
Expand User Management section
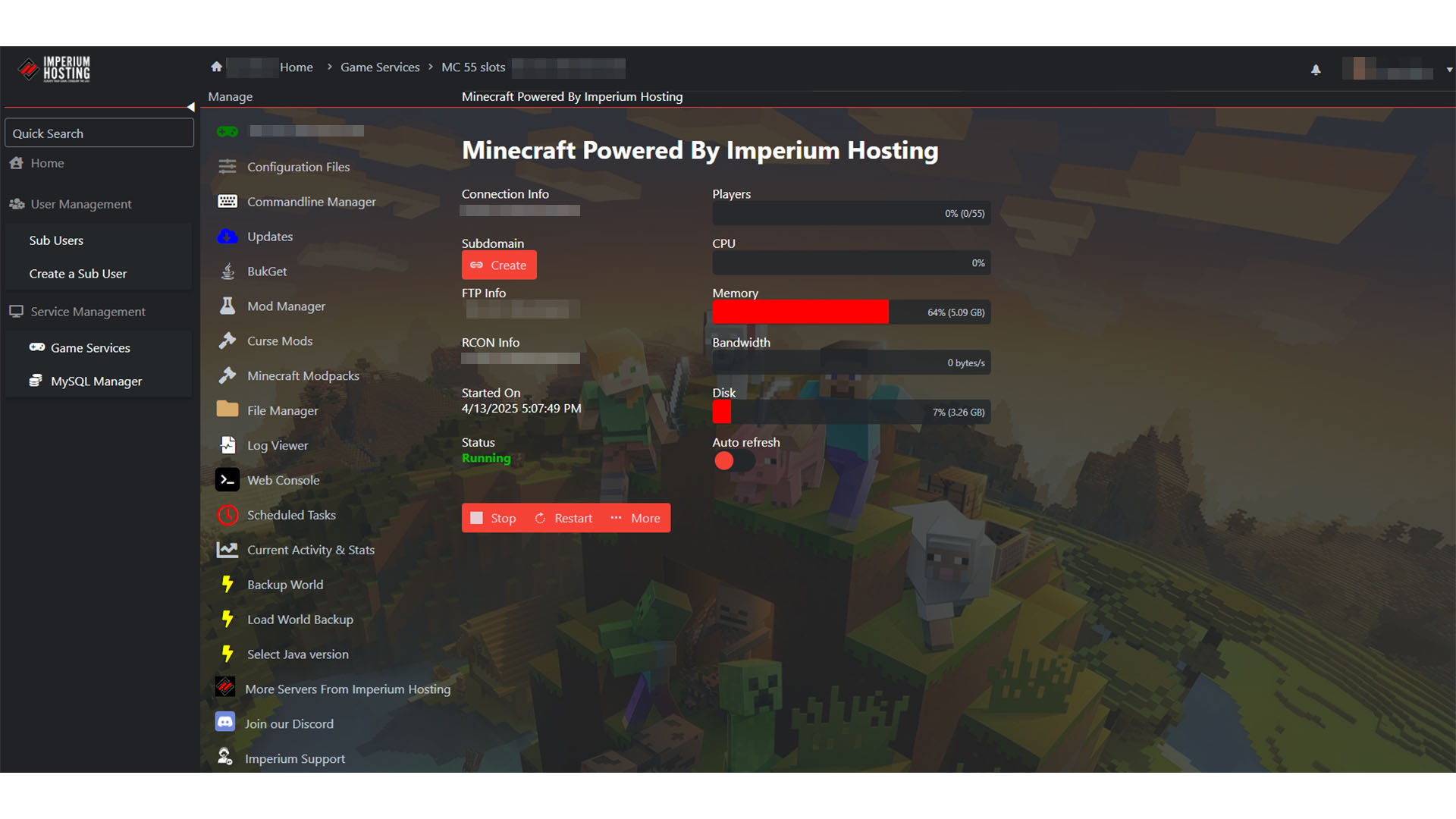[80, 204]
